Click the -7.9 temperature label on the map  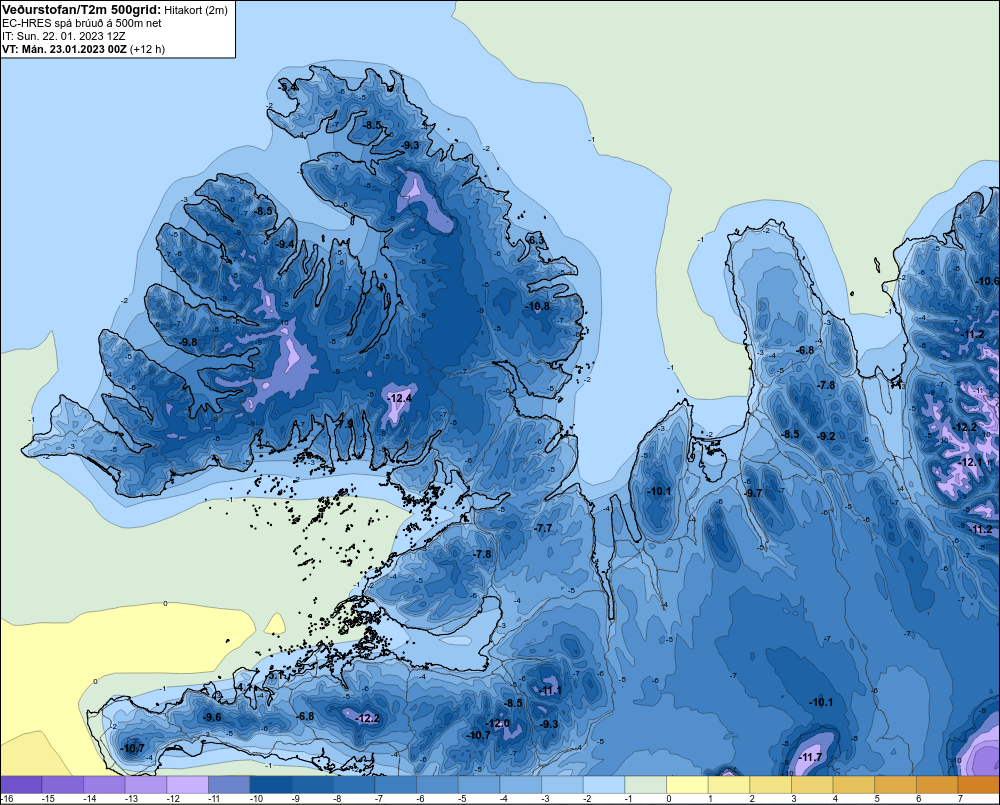tap(344, 423)
